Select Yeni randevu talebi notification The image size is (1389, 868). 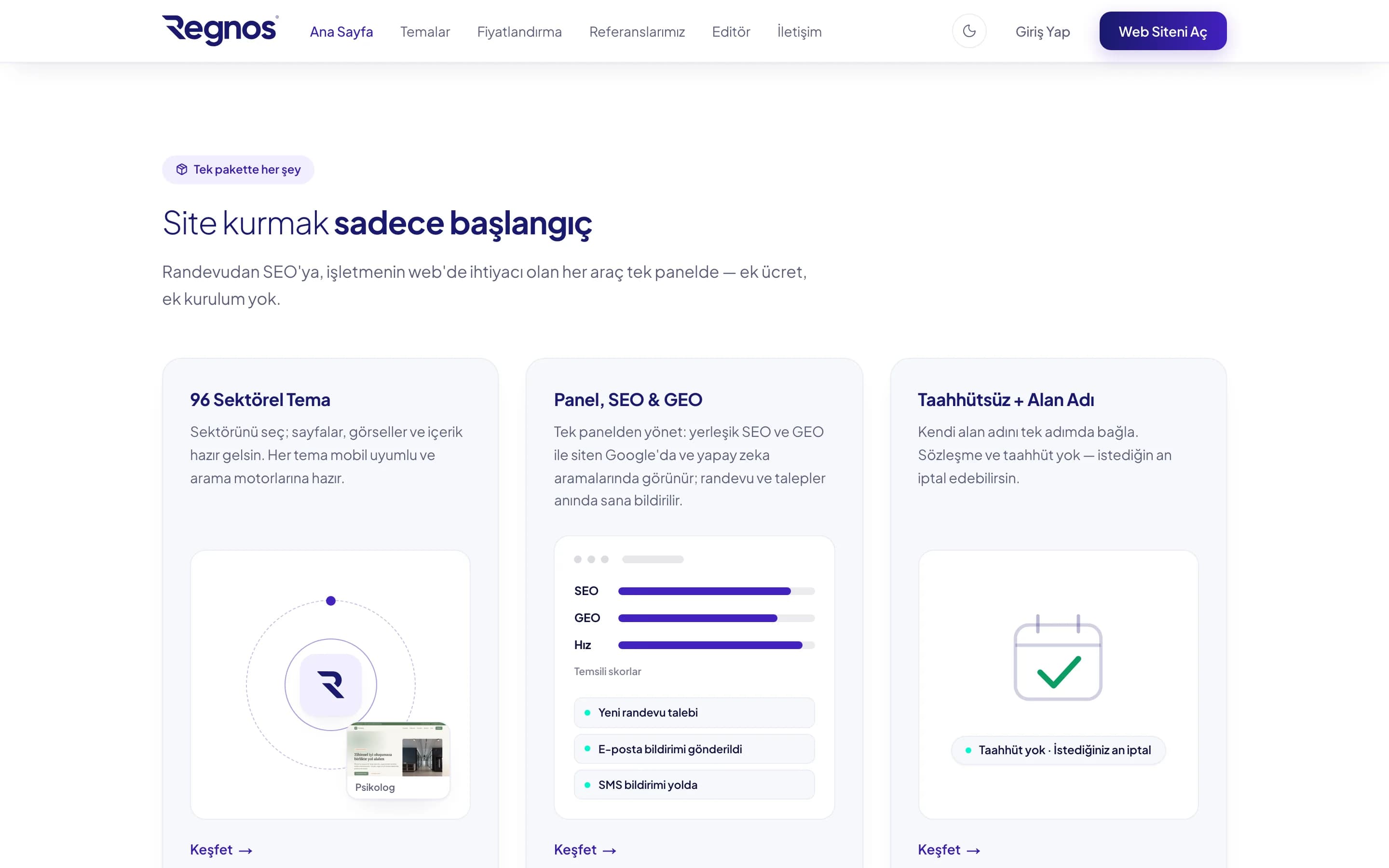(x=694, y=712)
